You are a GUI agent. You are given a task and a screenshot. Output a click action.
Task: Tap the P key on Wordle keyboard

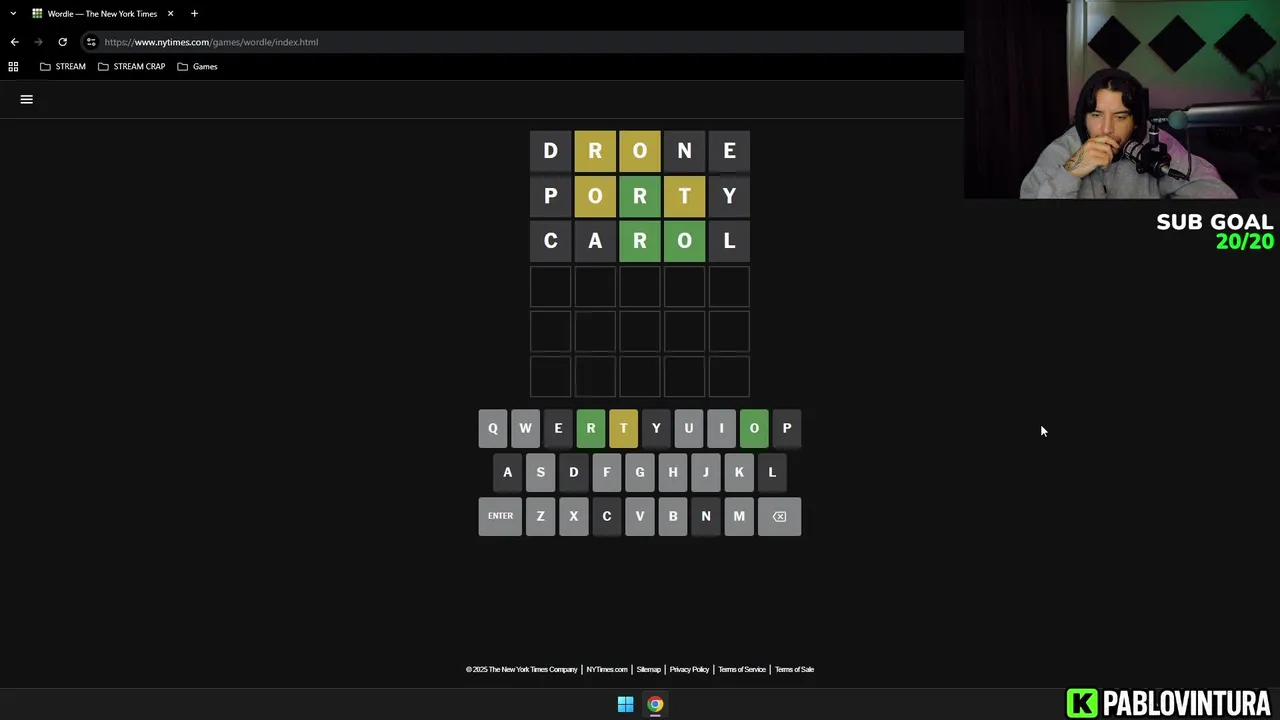(787, 428)
